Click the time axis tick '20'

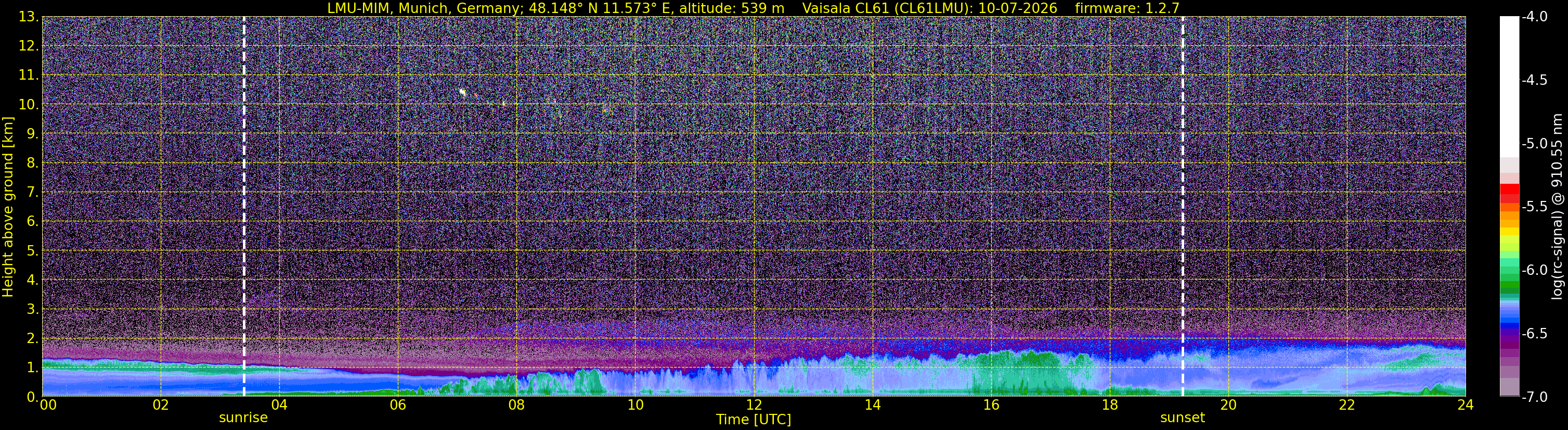click(x=1228, y=405)
